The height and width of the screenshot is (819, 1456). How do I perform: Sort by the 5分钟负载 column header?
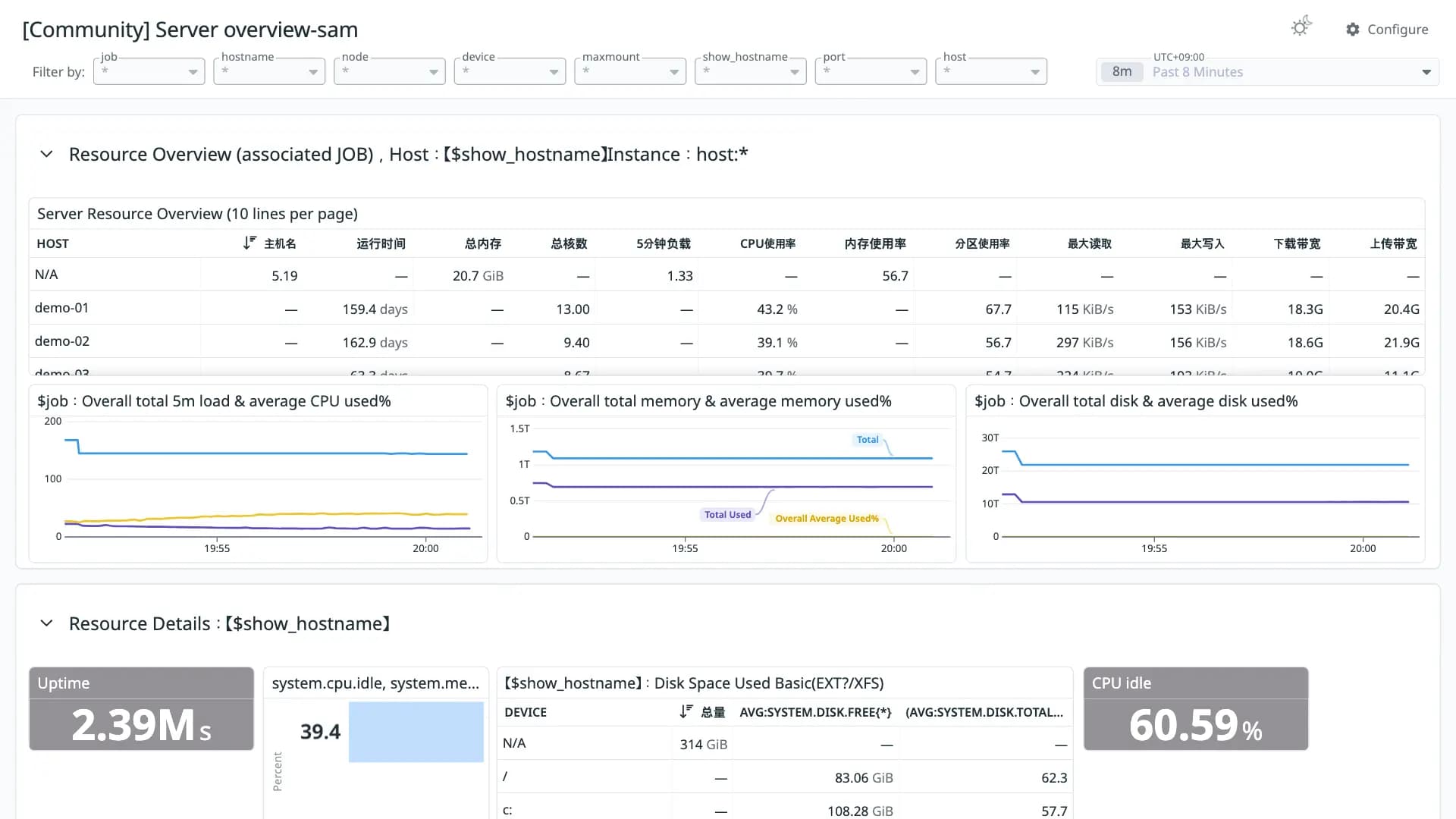pos(663,243)
